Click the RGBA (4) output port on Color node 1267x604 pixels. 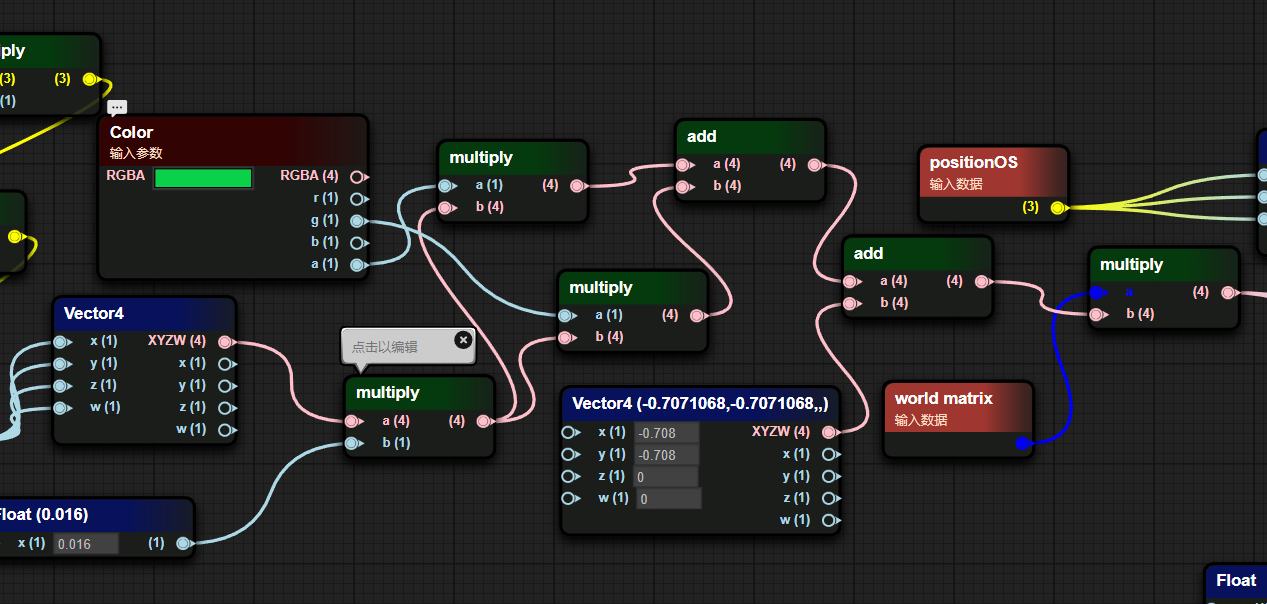[358, 176]
